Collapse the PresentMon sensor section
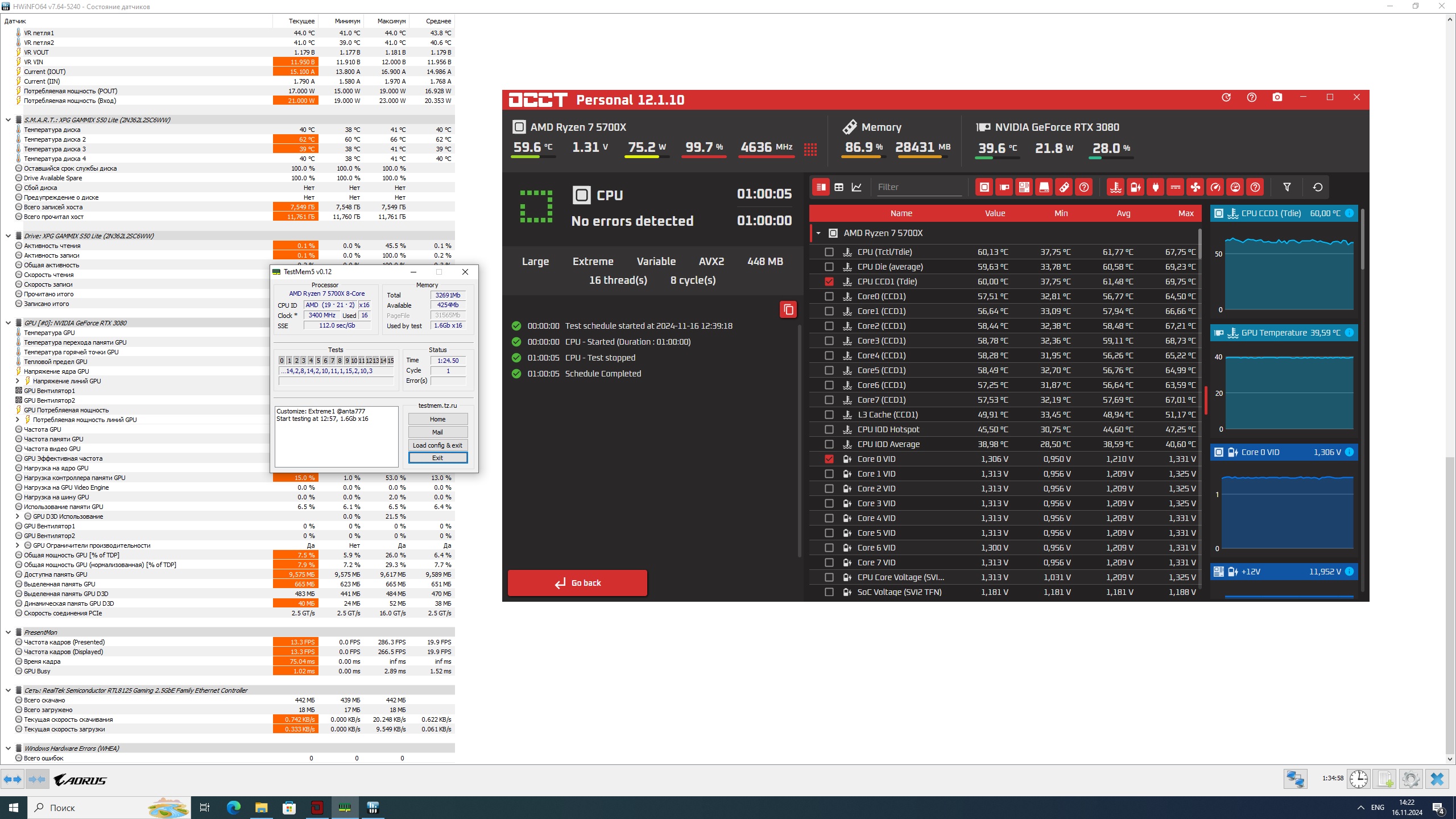The image size is (1456, 819). [8, 632]
